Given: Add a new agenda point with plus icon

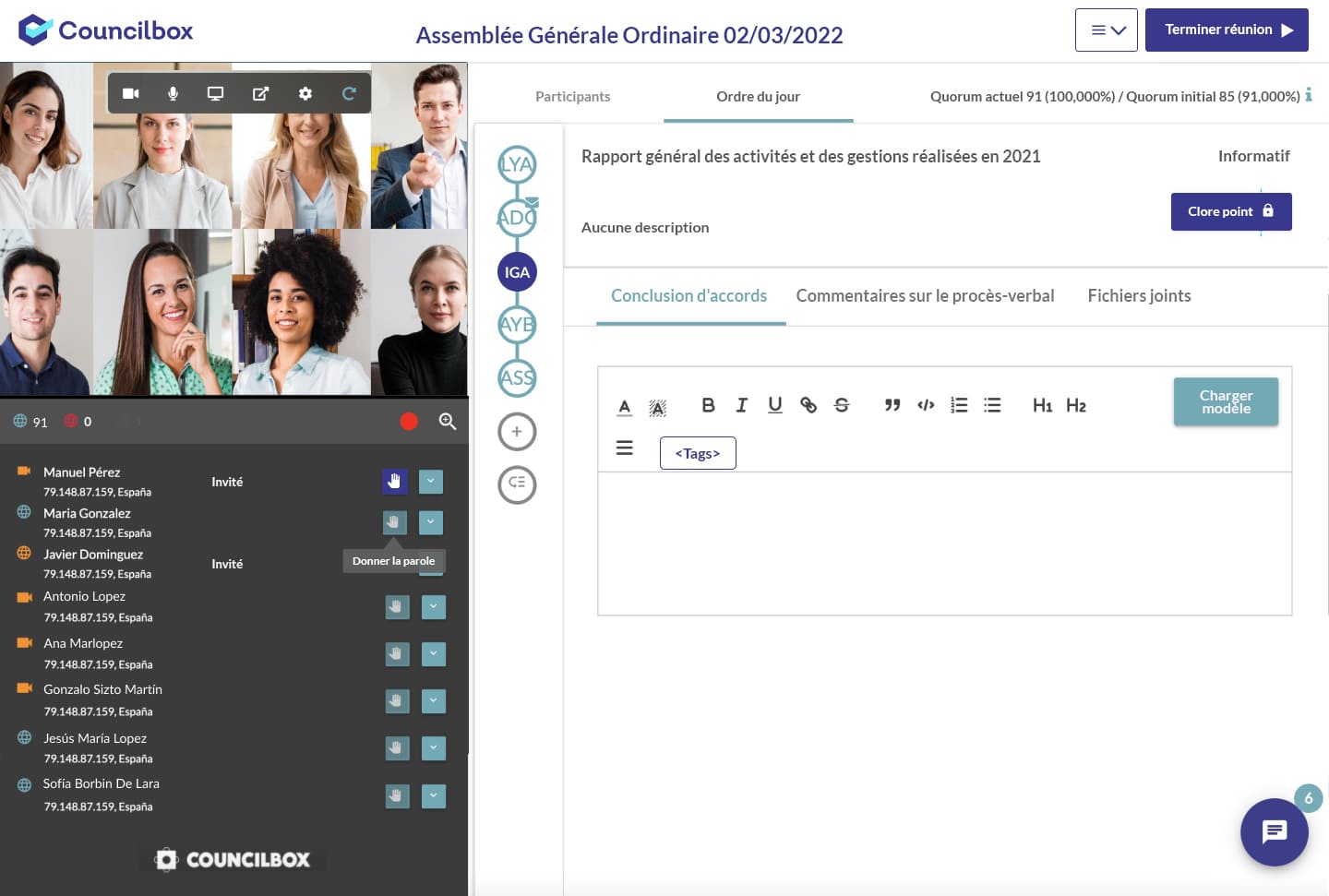Looking at the screenshot, I should [517, 431].
